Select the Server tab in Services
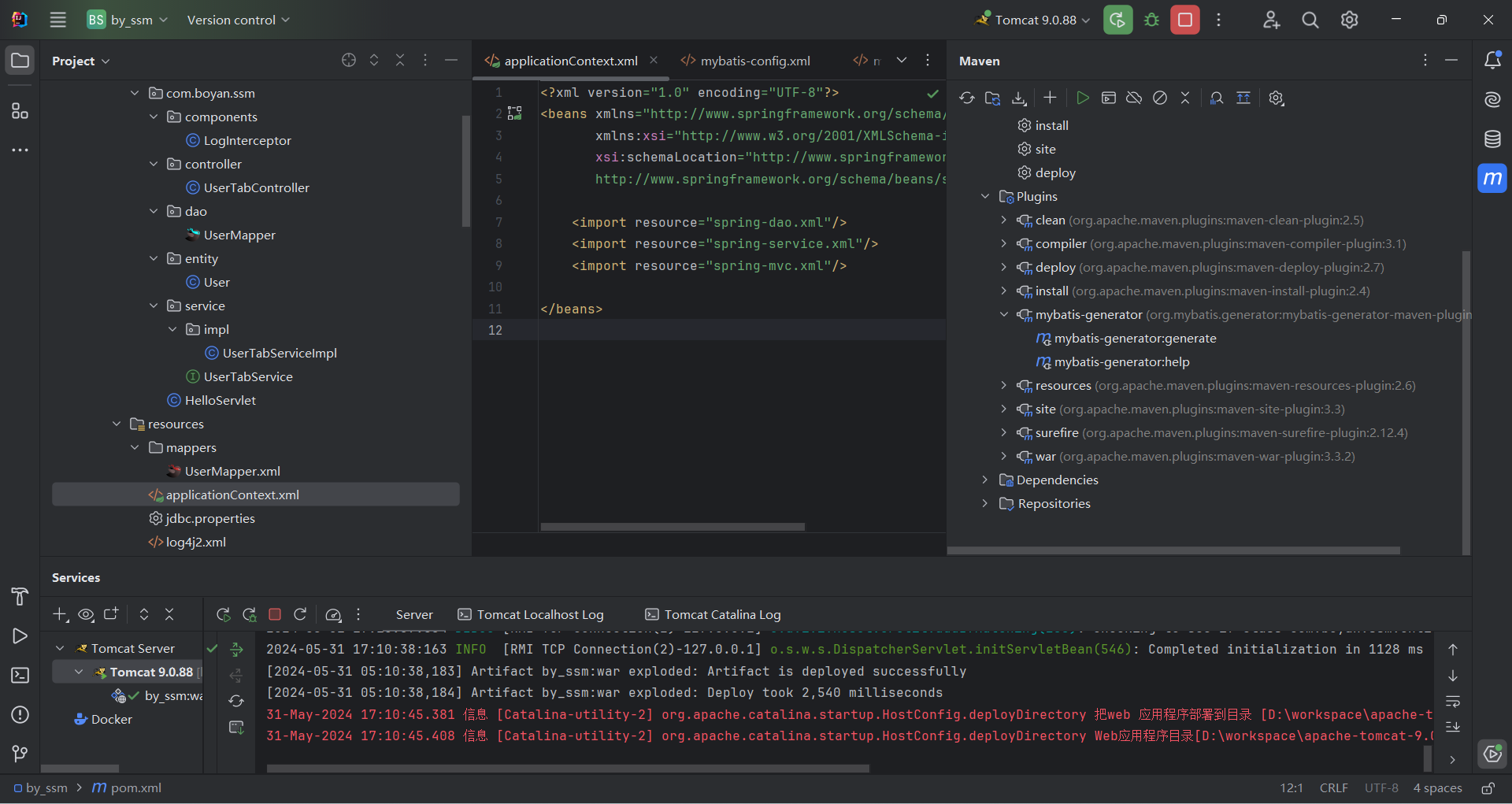Viewport: 1512px width, 804px height. pyautogui.click(x=414, y=614)
